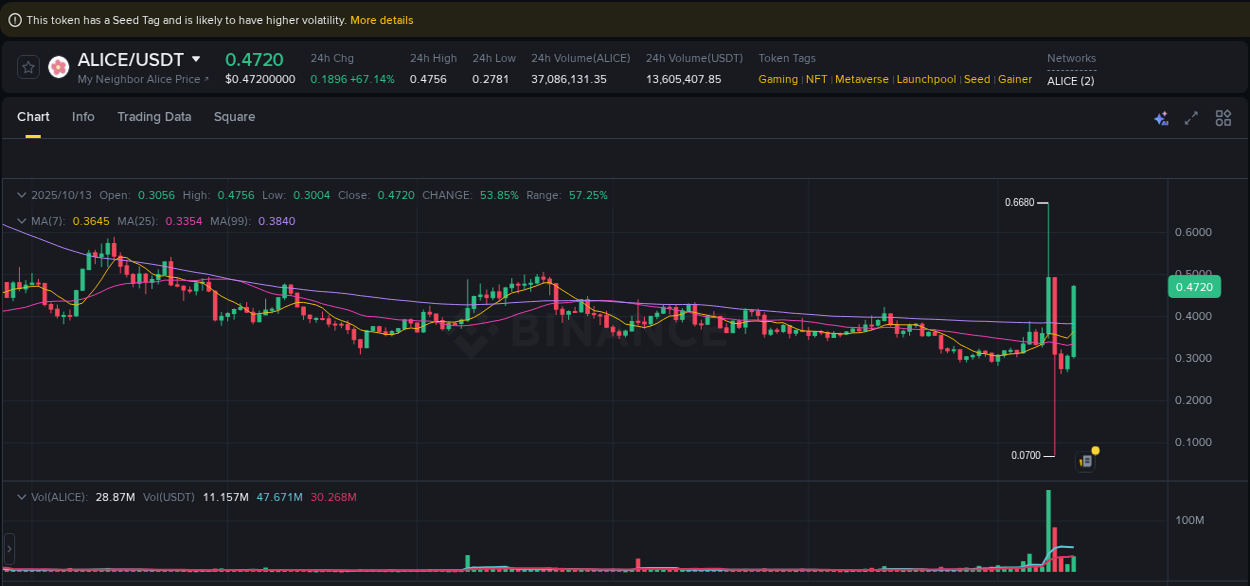This screenshot has height=586, width=1250.
Task: Click the ALICE token logo icon
Action: pos(58,67)
